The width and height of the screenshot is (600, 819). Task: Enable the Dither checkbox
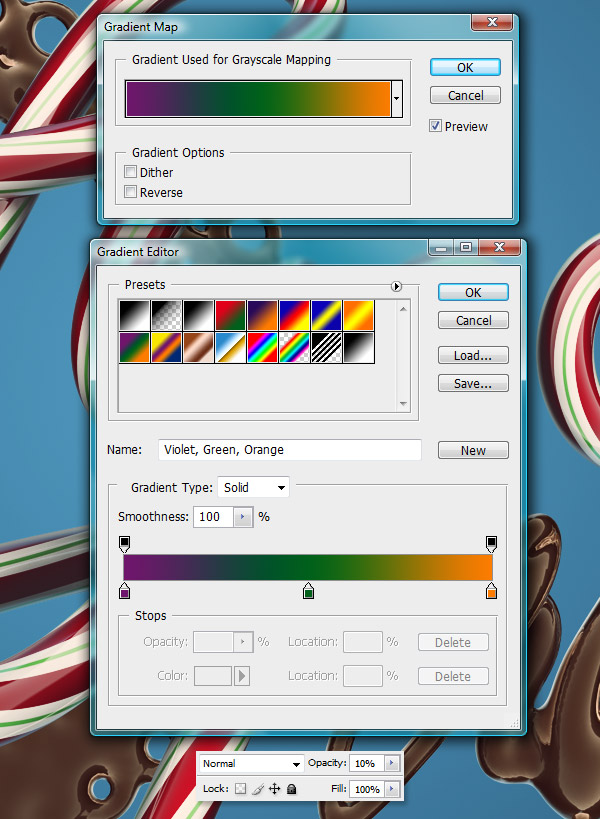[131, 171]
